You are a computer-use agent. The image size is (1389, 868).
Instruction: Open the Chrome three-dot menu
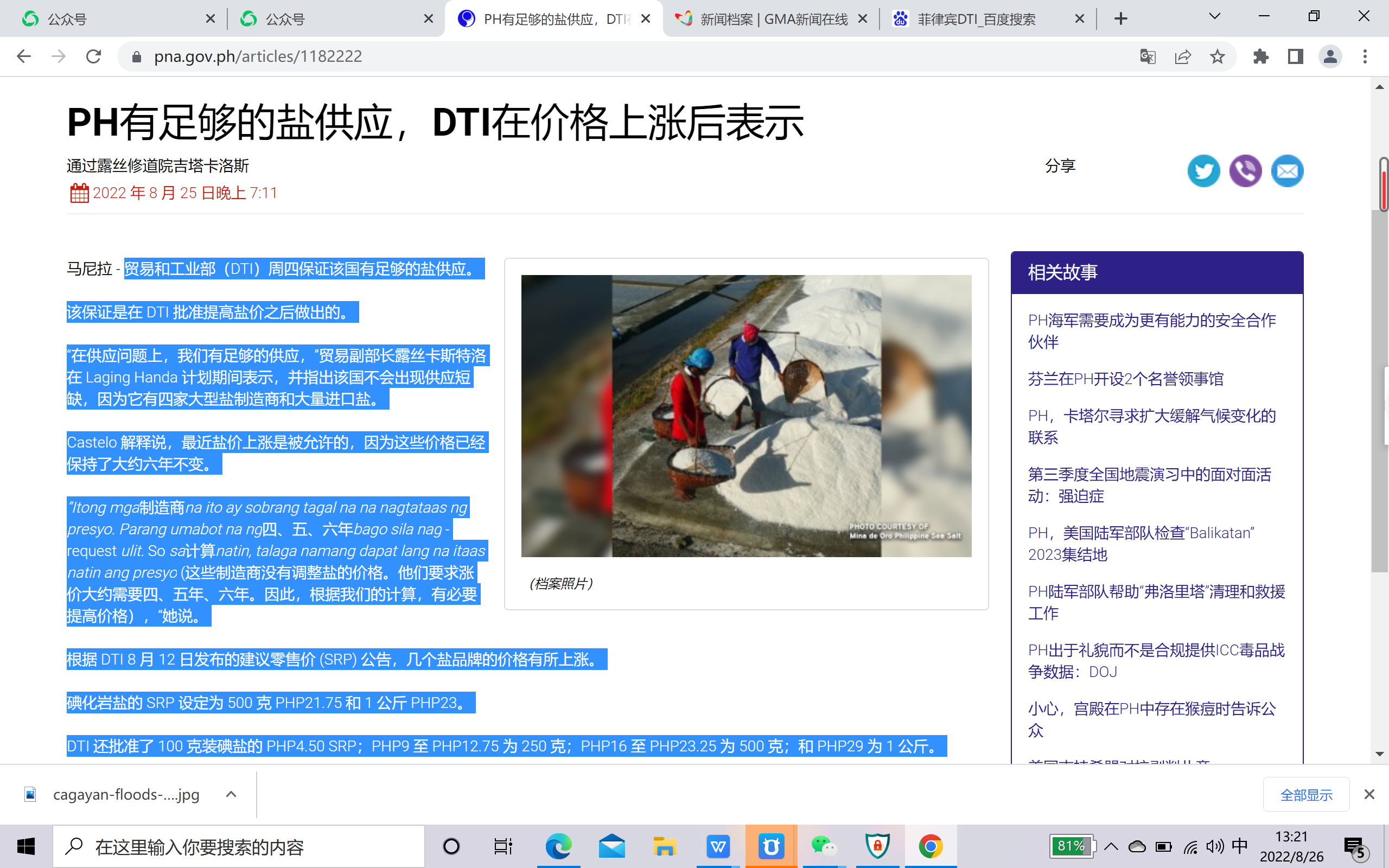point(1365,56)
